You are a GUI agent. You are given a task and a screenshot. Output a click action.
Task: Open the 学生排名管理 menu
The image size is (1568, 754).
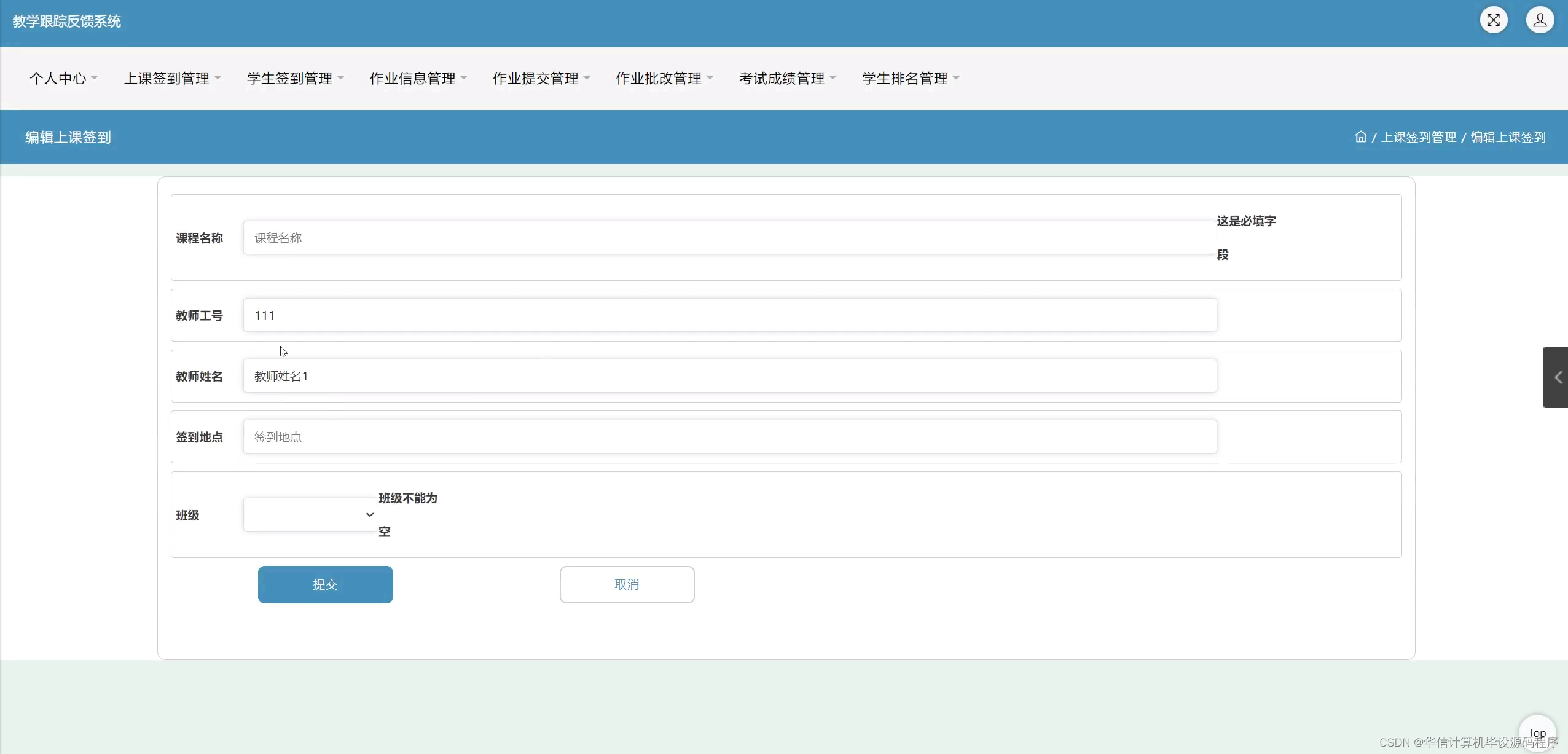click(910, 79)
